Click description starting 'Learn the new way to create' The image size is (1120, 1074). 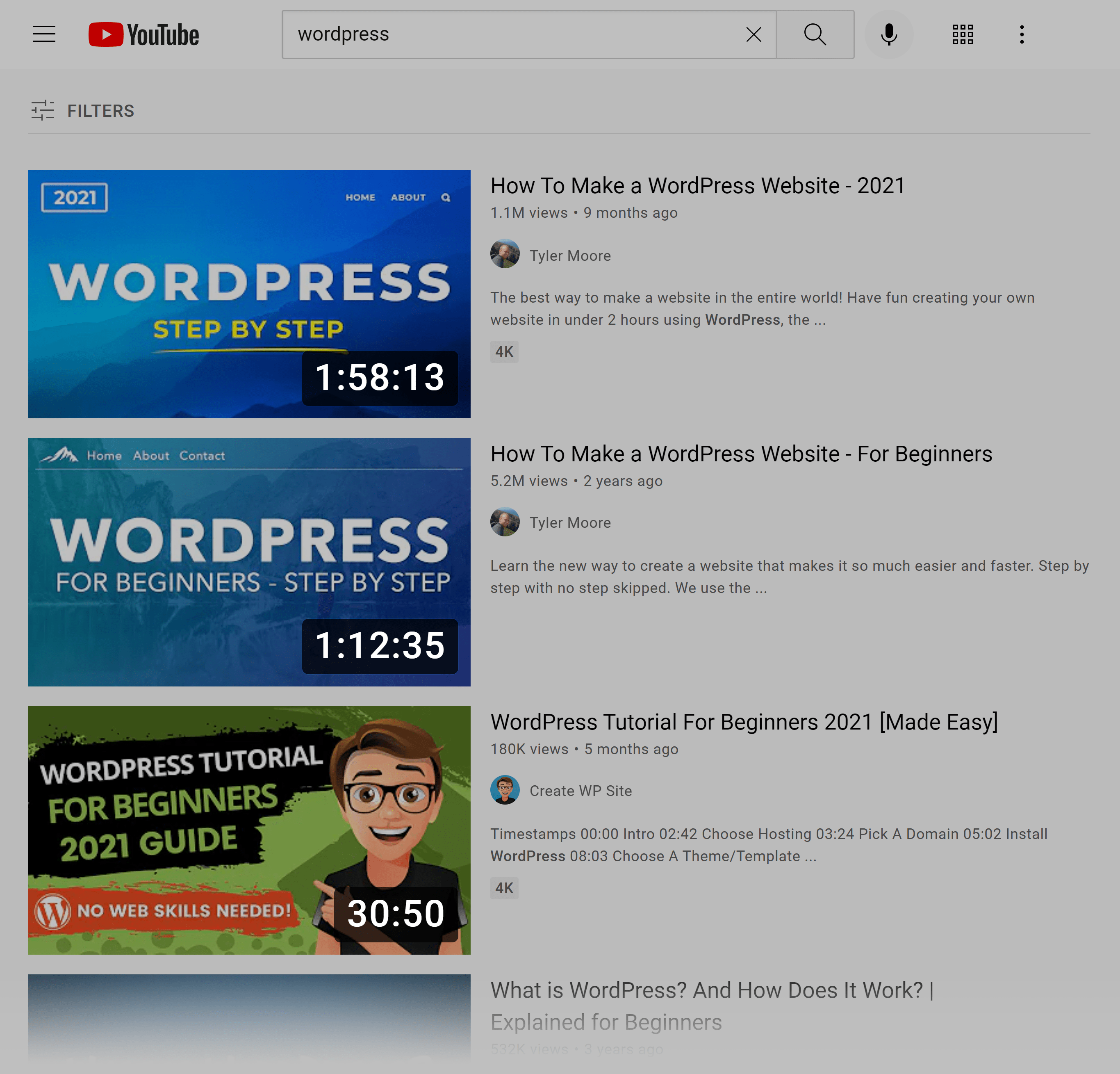(790, 577)
